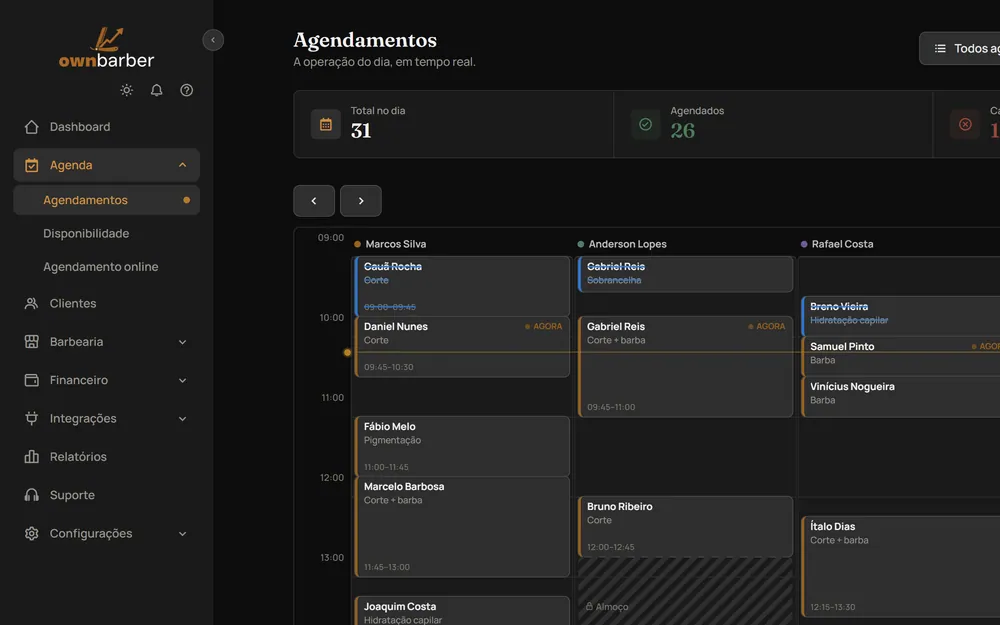Open the help question mark icon
Viewport: 1000px width, 625px height.
pyautogui.click(x=186, y=90)
